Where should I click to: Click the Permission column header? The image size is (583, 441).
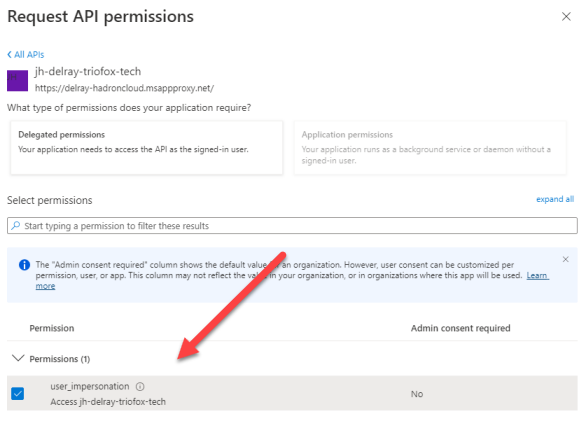[52, 328]
